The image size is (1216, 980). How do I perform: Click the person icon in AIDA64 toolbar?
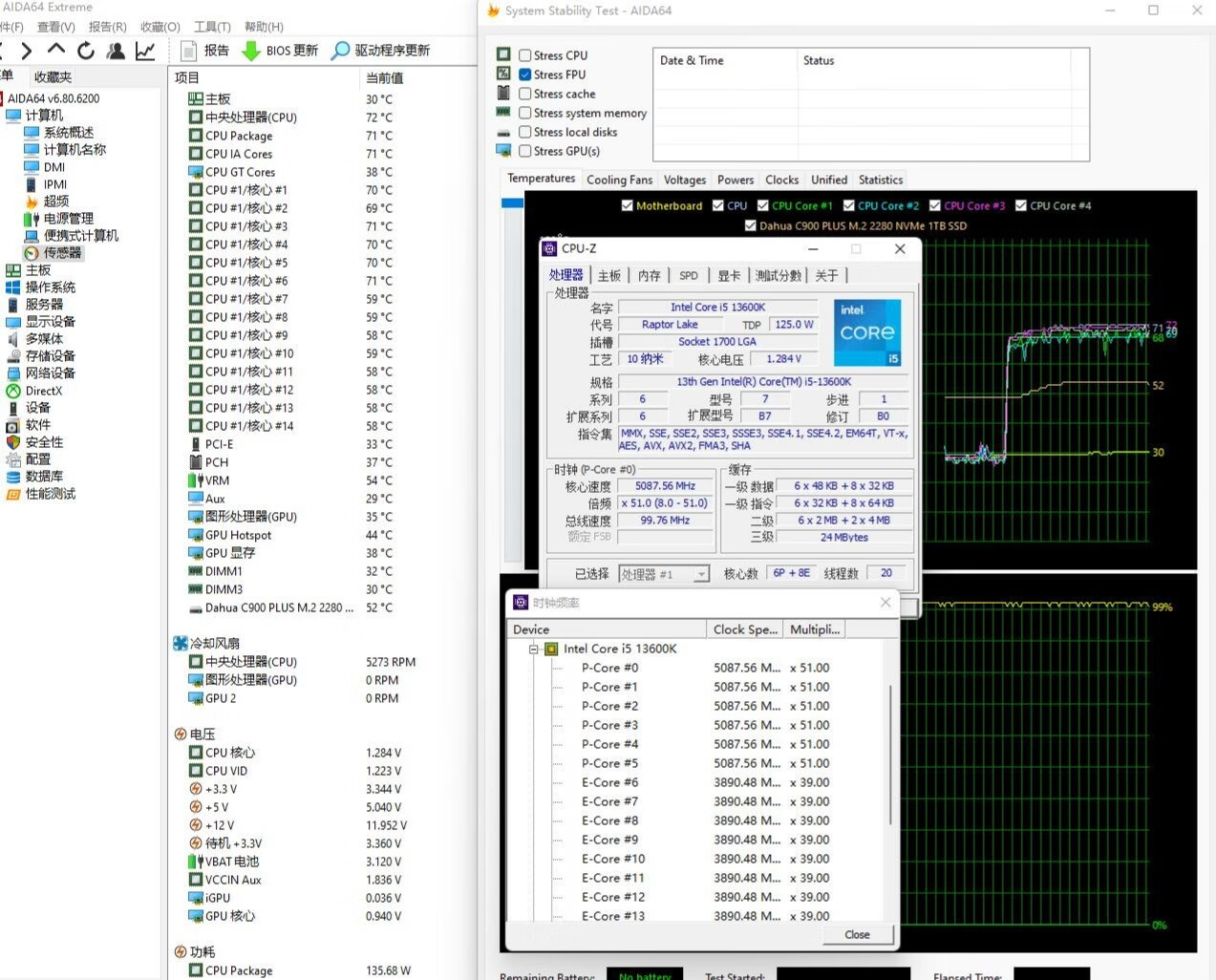click(116, 51)
